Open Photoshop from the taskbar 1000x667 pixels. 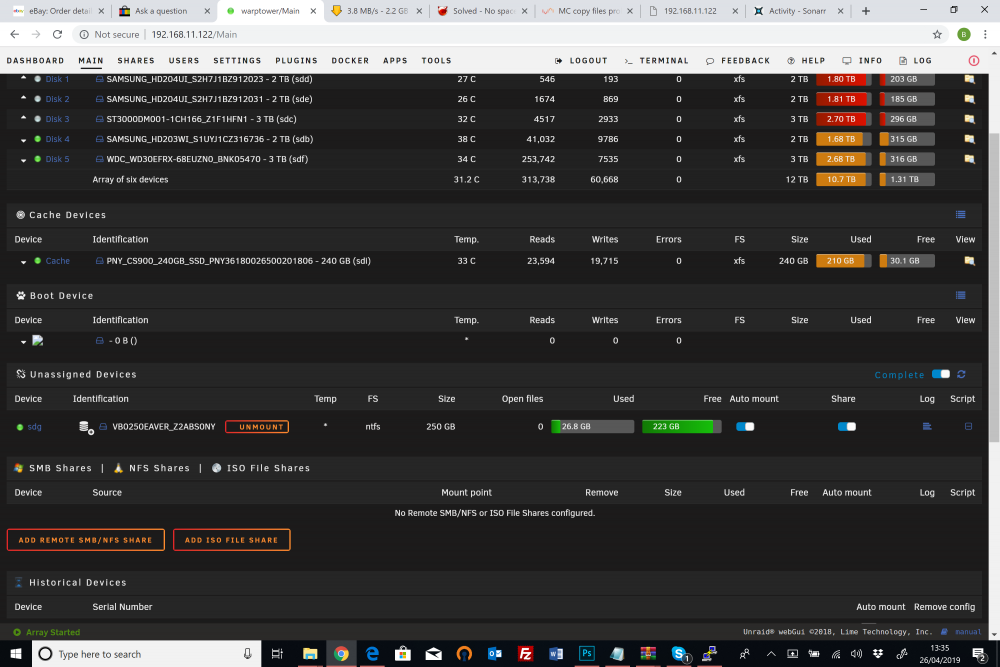[x=586, y=654]
